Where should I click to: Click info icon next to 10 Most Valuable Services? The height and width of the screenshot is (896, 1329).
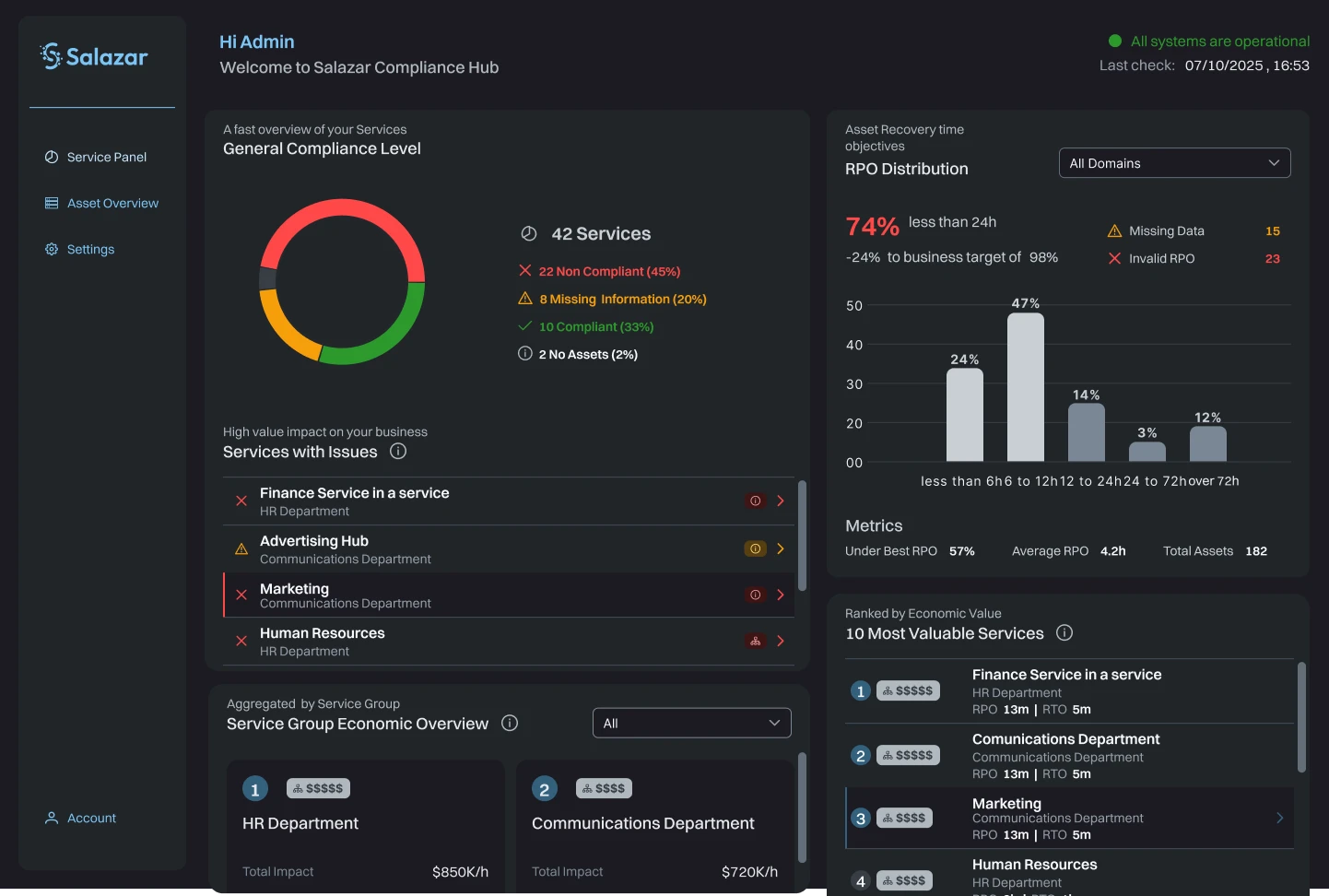pyautogui.click(x=1064, y=633)
